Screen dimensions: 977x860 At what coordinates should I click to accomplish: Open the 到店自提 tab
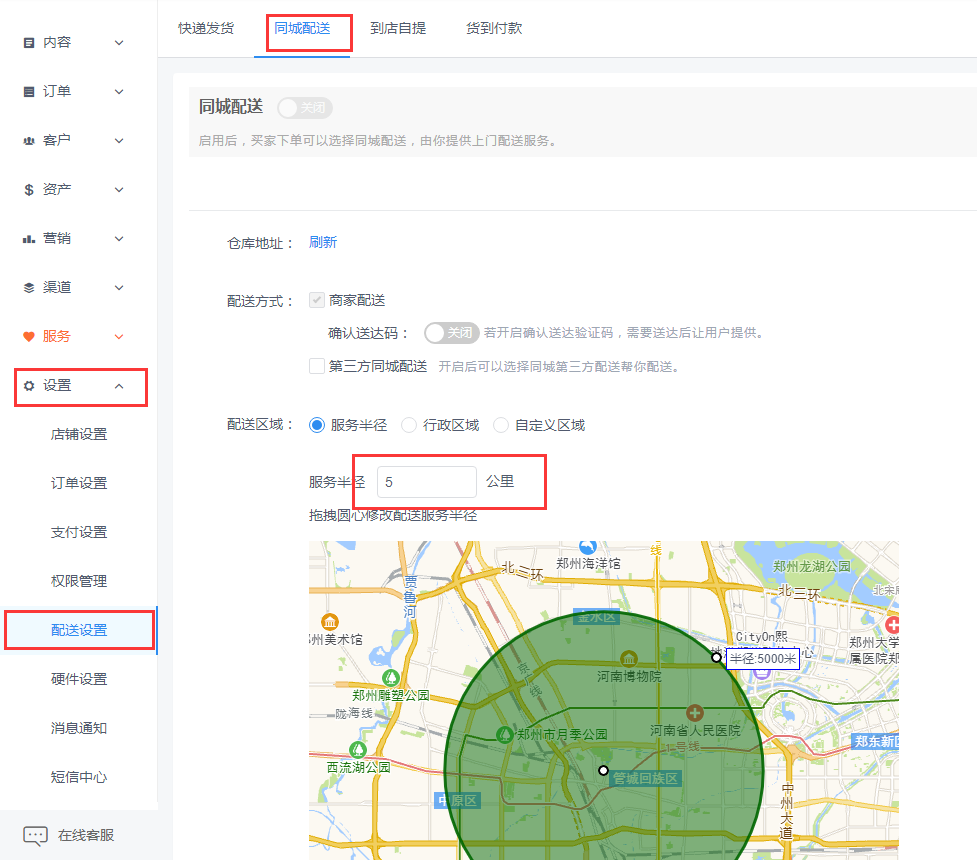pos(398,29)
